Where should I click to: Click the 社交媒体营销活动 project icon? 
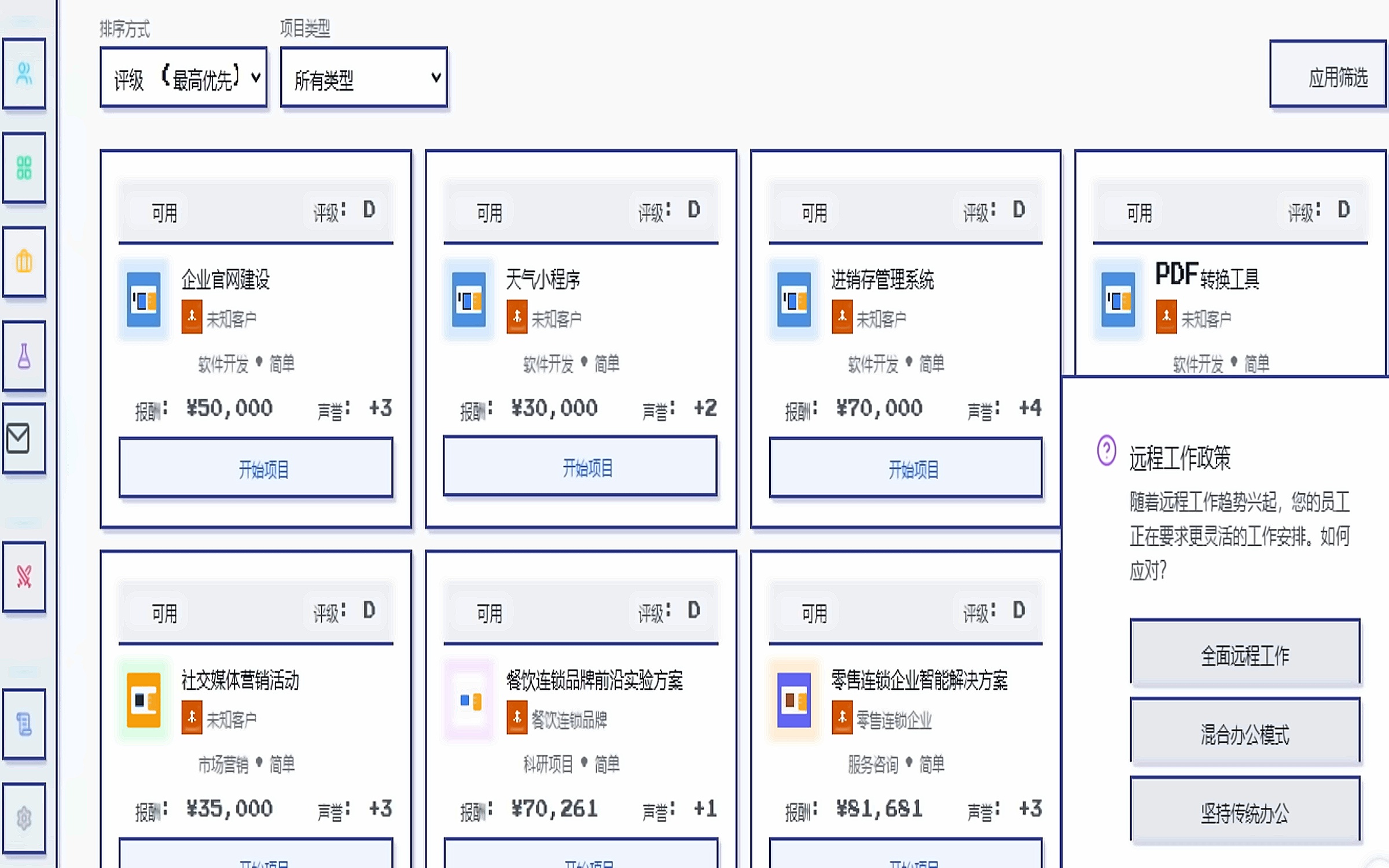[x=144, y=700]
